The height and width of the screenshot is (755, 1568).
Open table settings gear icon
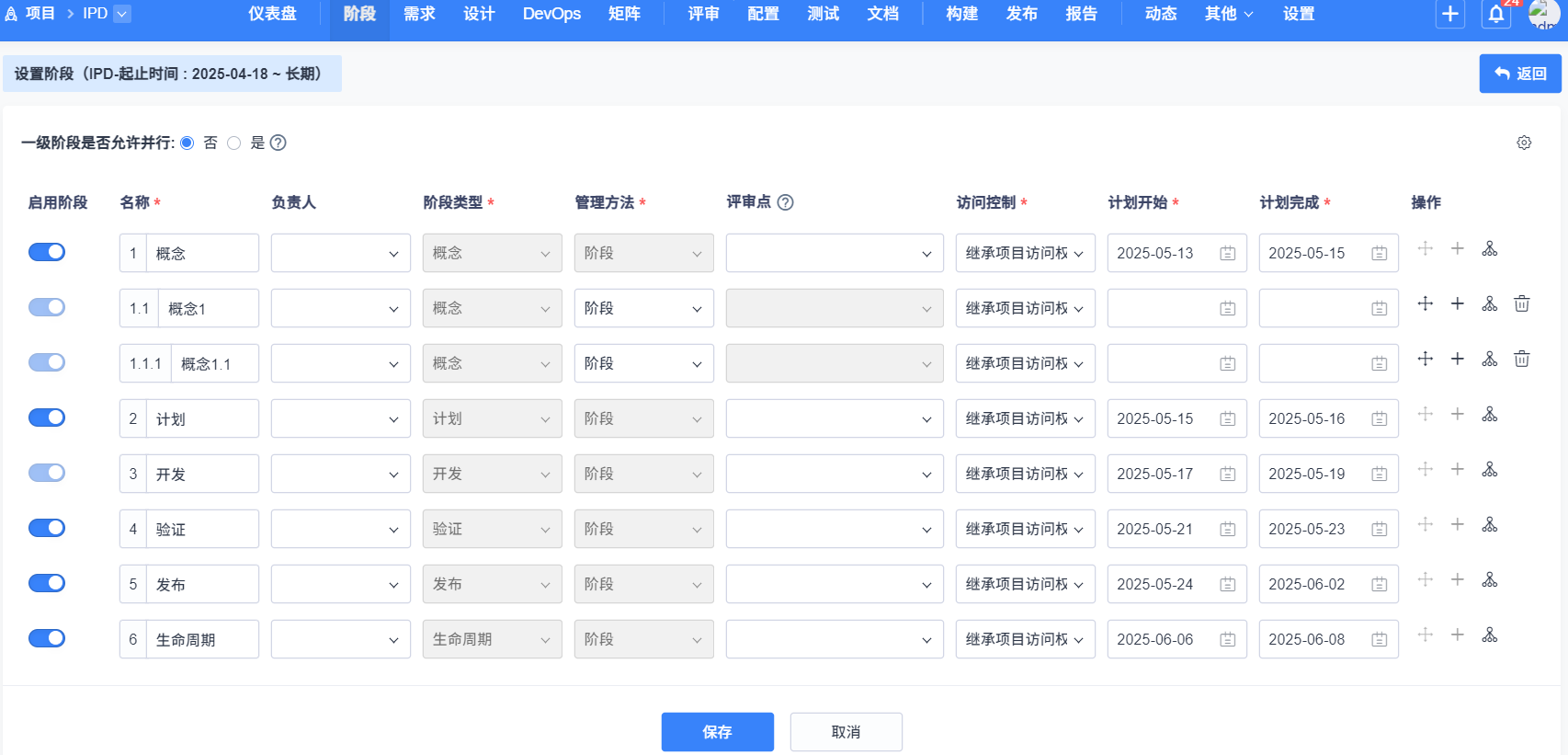coord(1524,143)
